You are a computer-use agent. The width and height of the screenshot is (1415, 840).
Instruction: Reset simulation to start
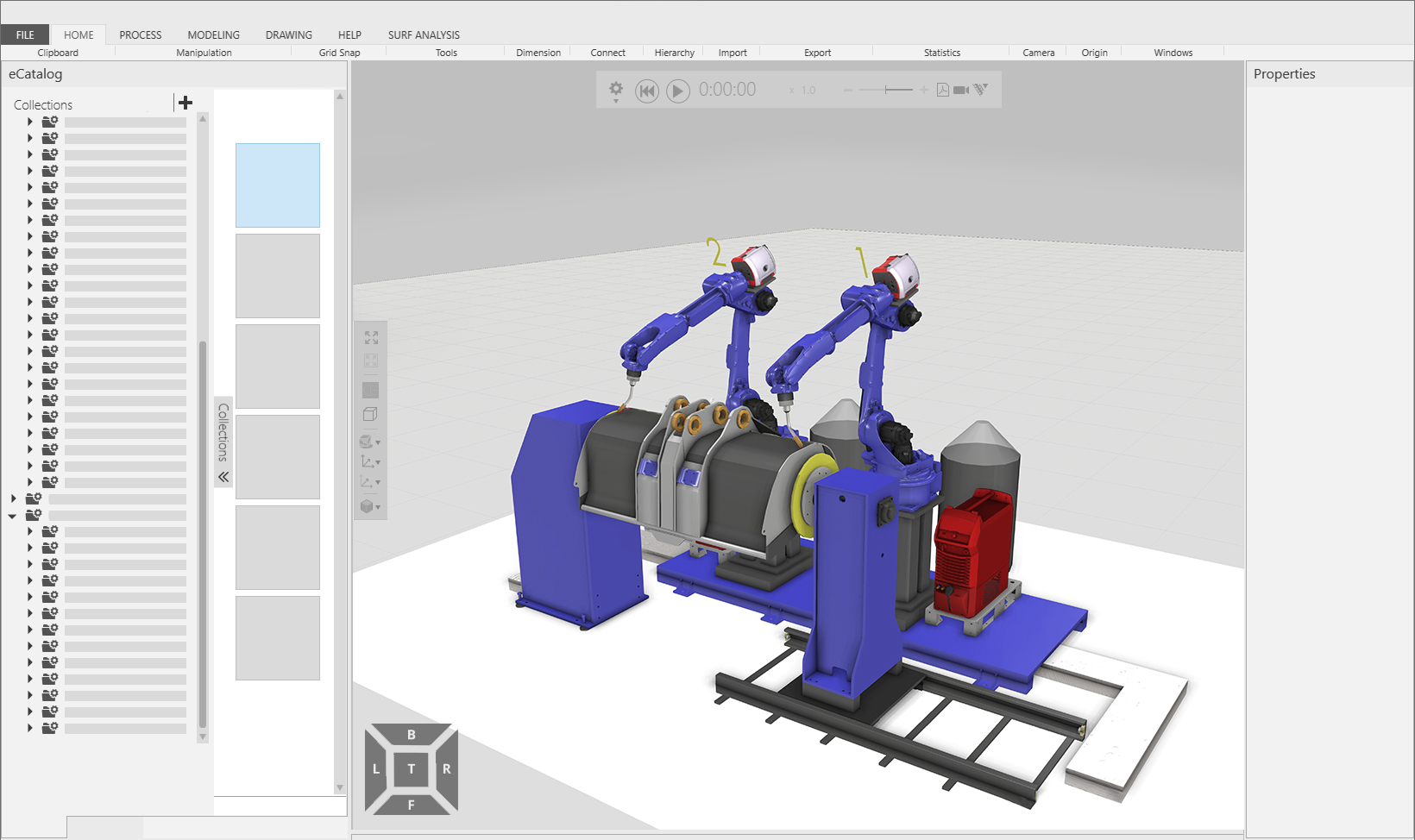[647, 91]
